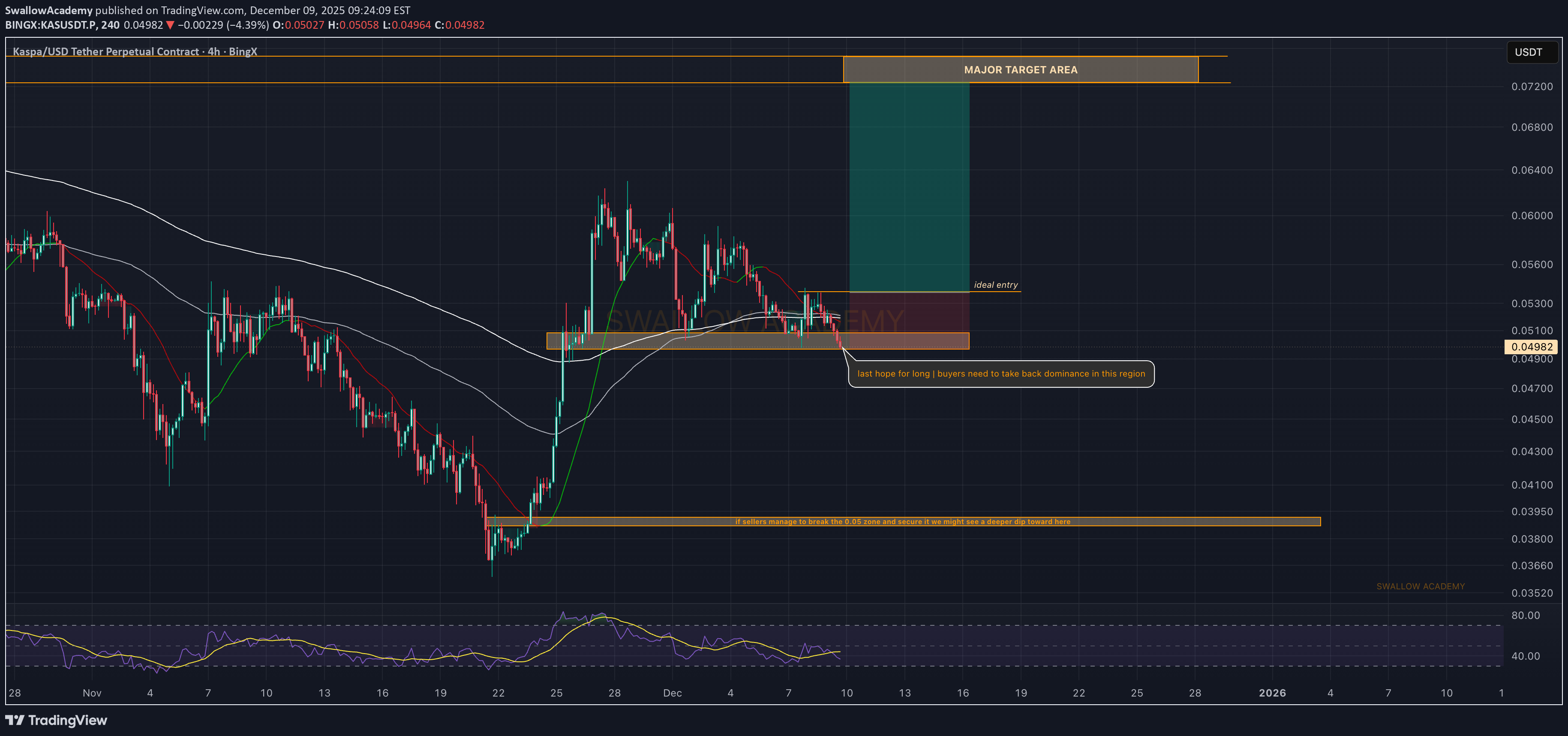Select the MAJOR TARGET AREA box
This screenshot has width=1568, height=736.
pos(1020,69)
